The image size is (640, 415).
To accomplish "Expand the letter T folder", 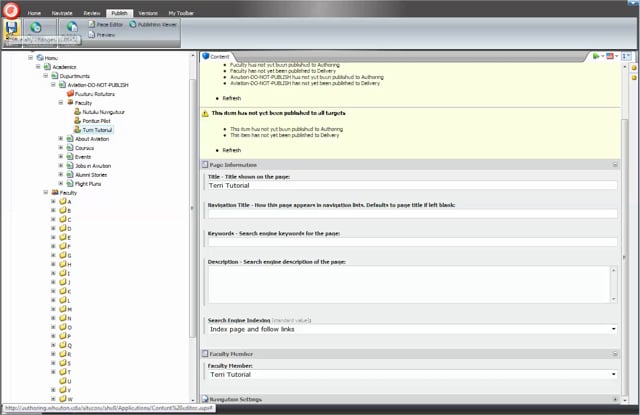I will click(53, 372).
